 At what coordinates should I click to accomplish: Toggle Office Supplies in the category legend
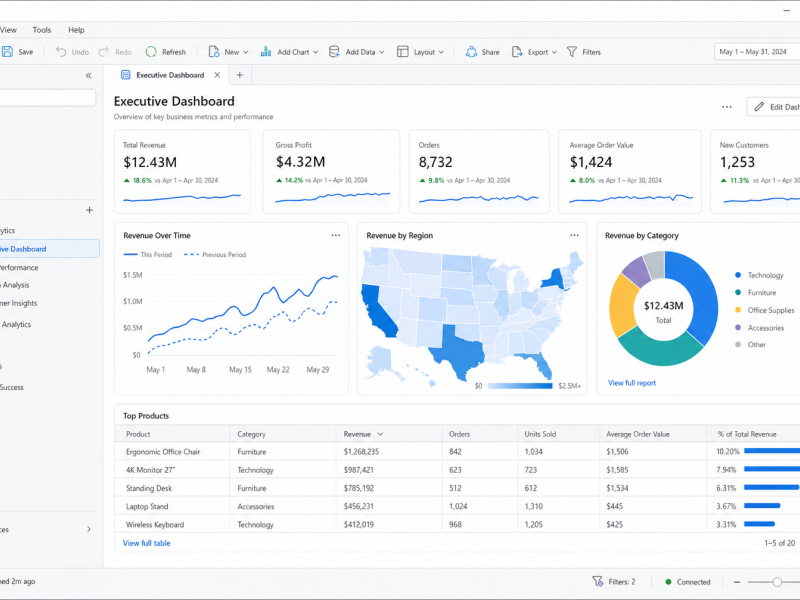click(764, 310)
